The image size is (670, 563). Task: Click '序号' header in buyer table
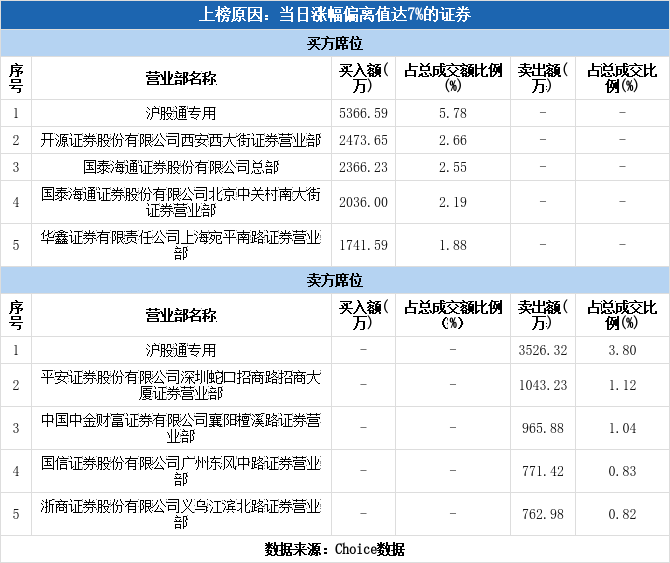click(x=16, y=78)
